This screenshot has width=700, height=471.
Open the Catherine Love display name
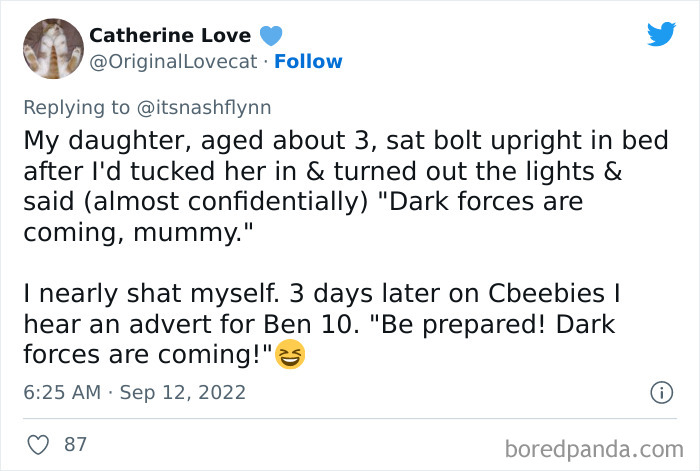coord(169,35)
